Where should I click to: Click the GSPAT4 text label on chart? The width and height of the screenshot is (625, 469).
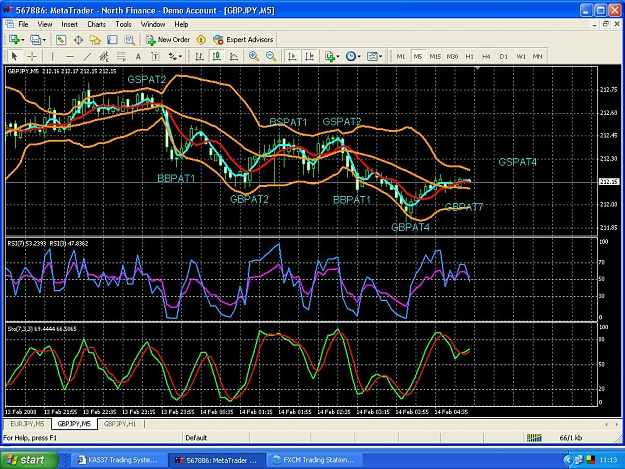tap(517, 162)
